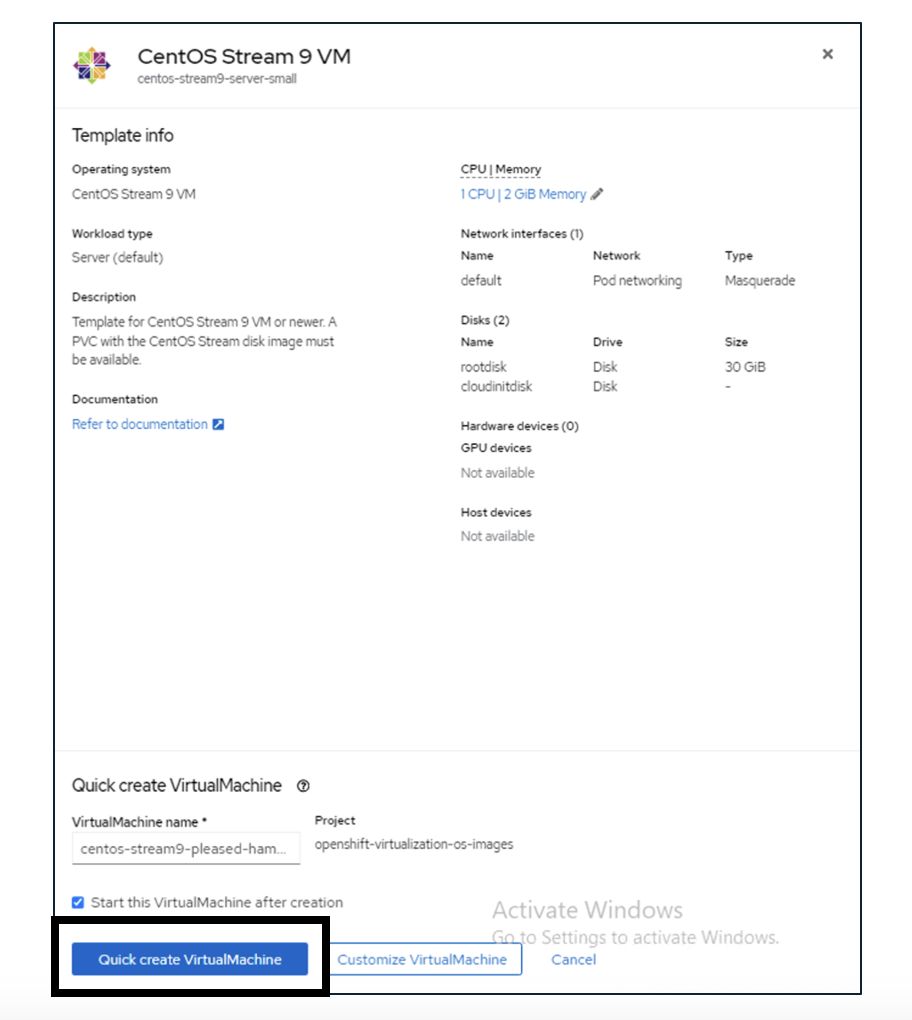Screen dimensions: 912x1020
Task: Click the Quick create VirtualMachine button
Action: tap(190, 959)
